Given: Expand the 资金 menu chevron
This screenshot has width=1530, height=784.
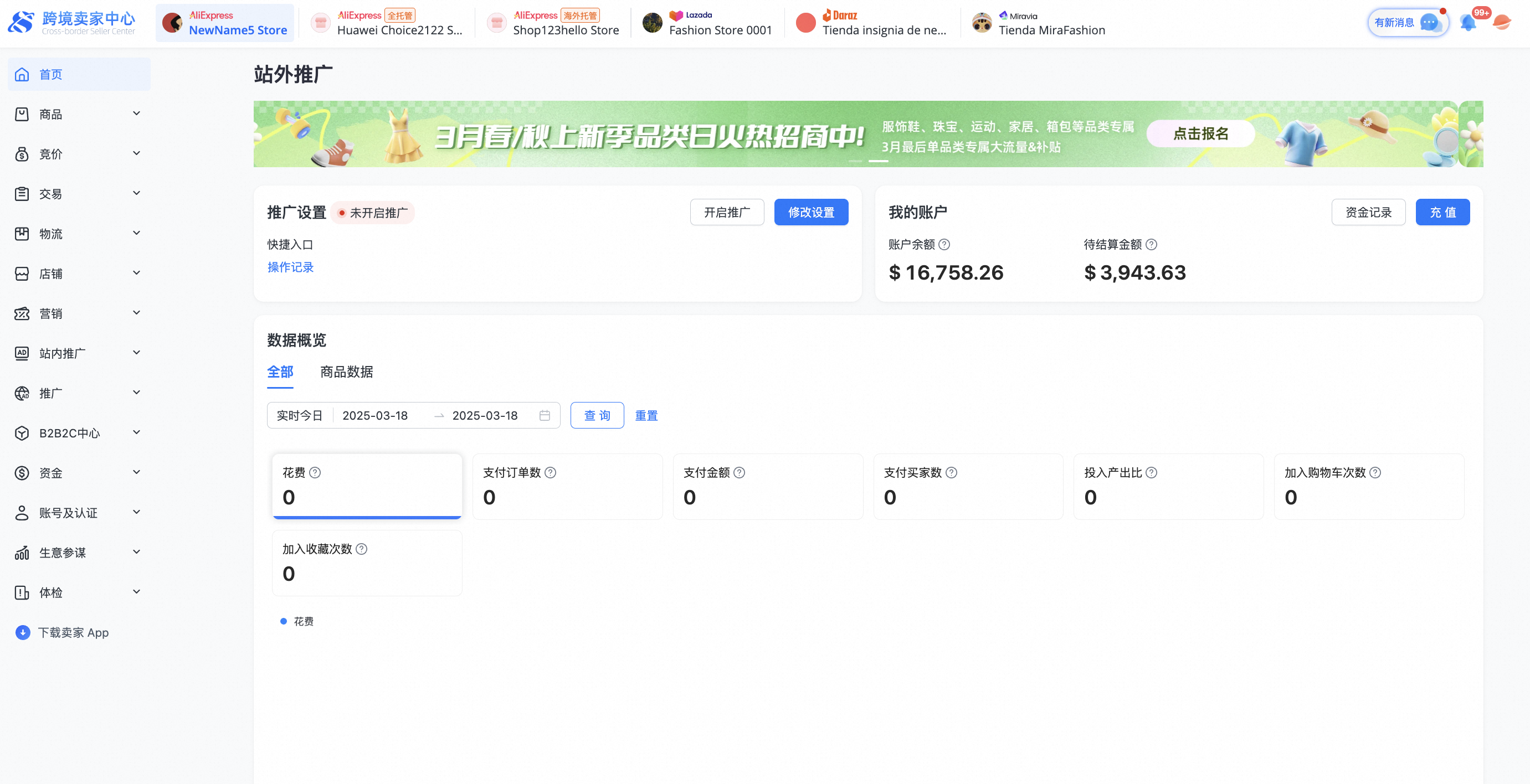Looking at the screenshot, I should [137, 472].
